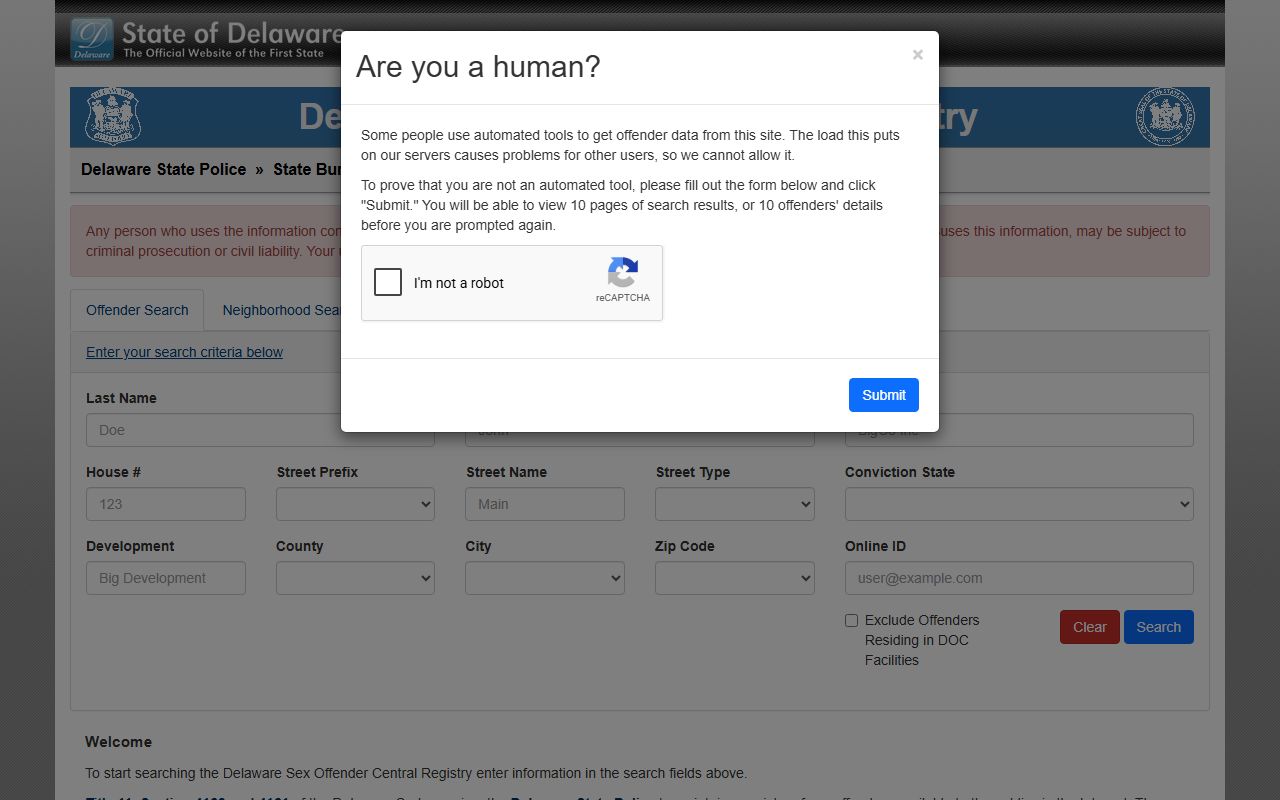Click the left Delaware state seal
Image resolution: width=1280 pixels, height=800 pixels.
pyautogui.click(x=113, y=117)
